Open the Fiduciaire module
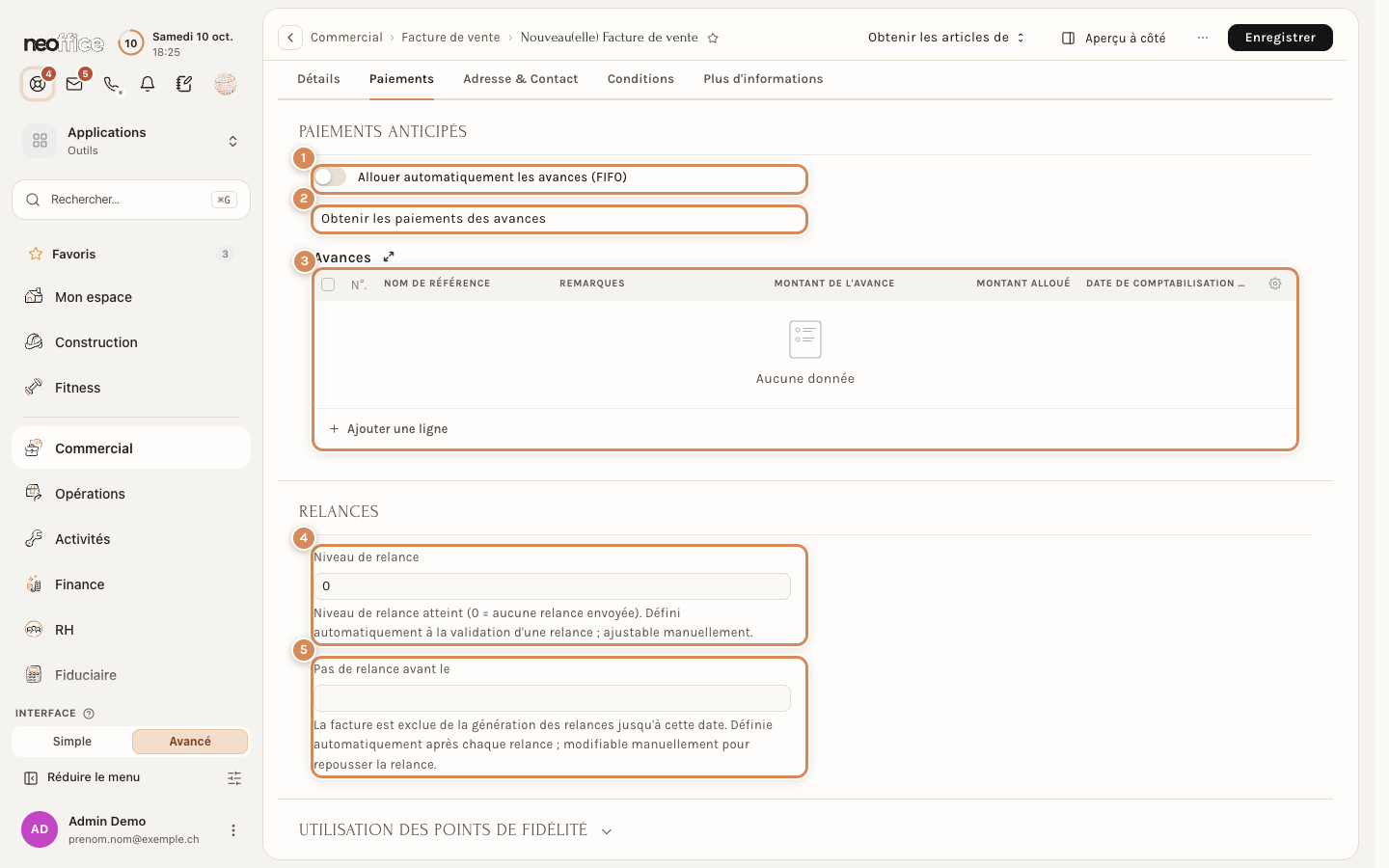This screenshot has width=1389, height=868. click(x=131, y=675)
